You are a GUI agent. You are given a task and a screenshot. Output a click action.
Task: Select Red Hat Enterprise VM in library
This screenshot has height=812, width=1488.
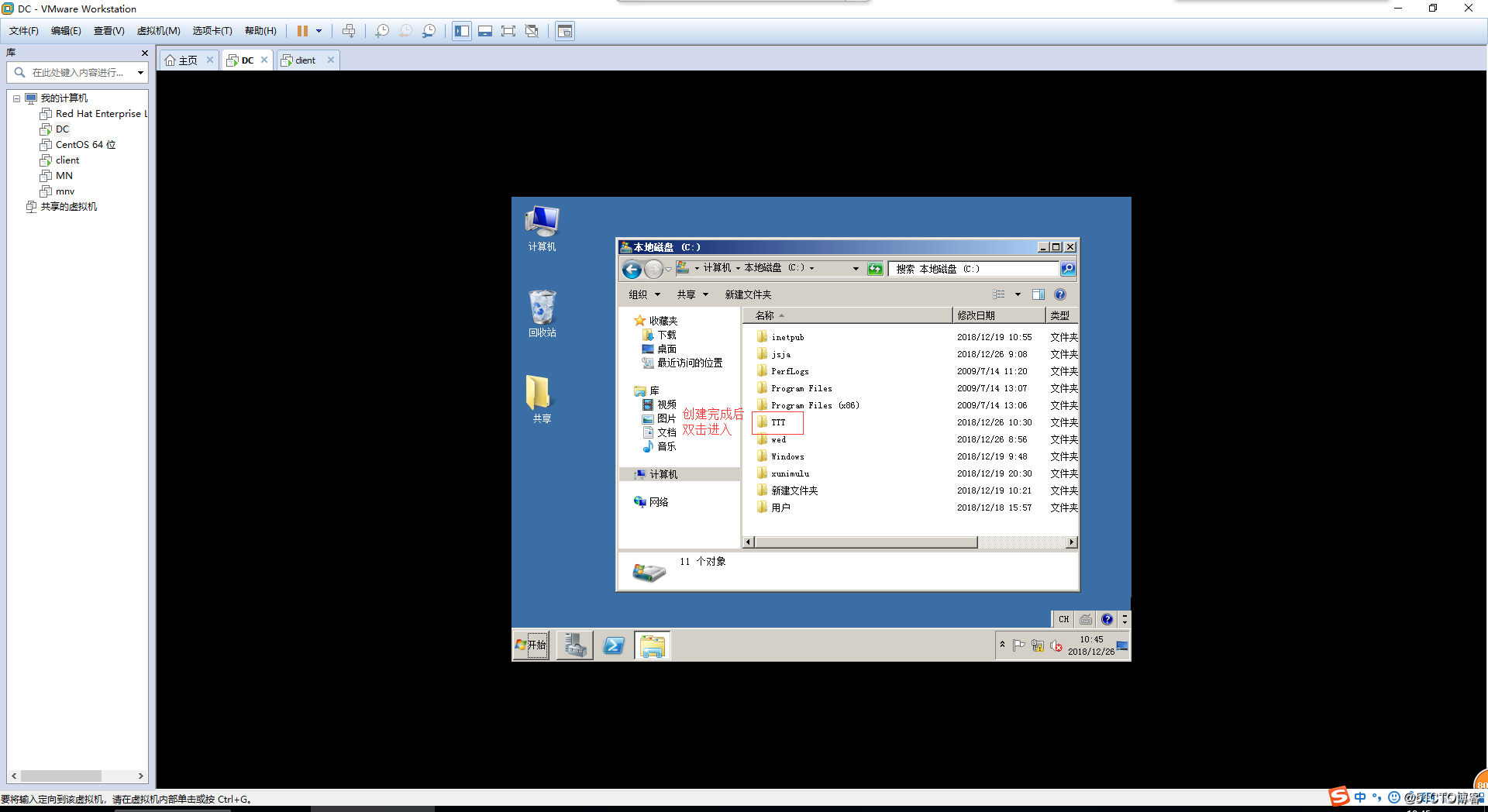click(94, 114)
